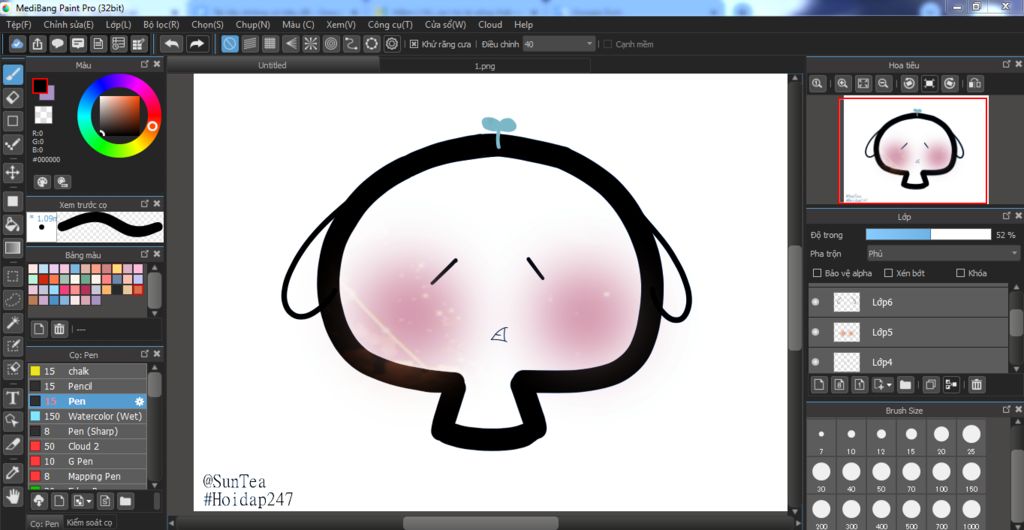
Task: Select the Brush tool in left toolbar
Action: (12, 74)
